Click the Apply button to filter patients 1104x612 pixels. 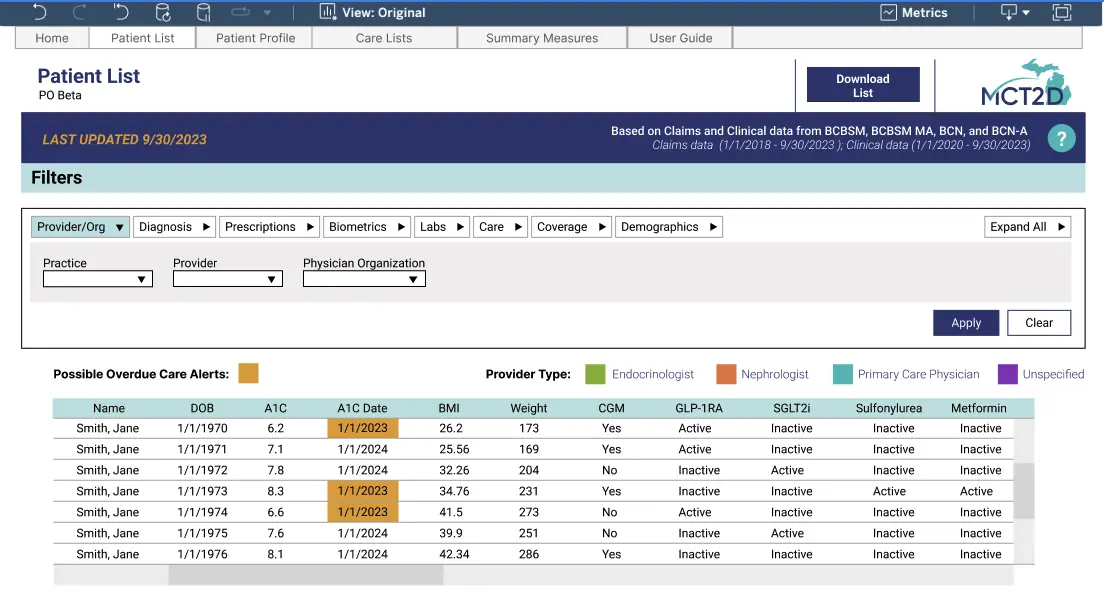965,322
